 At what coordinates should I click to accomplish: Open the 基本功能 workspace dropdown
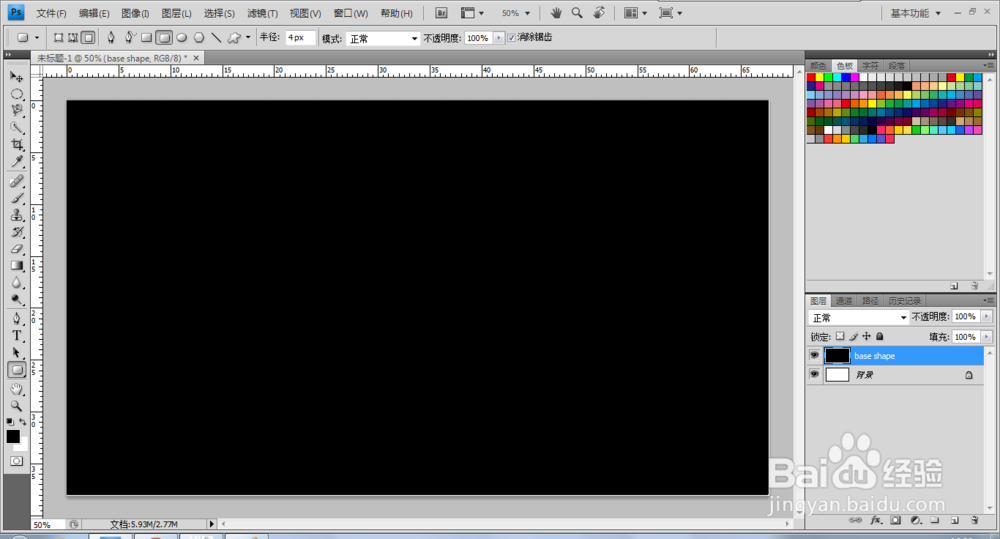(915, 13)
